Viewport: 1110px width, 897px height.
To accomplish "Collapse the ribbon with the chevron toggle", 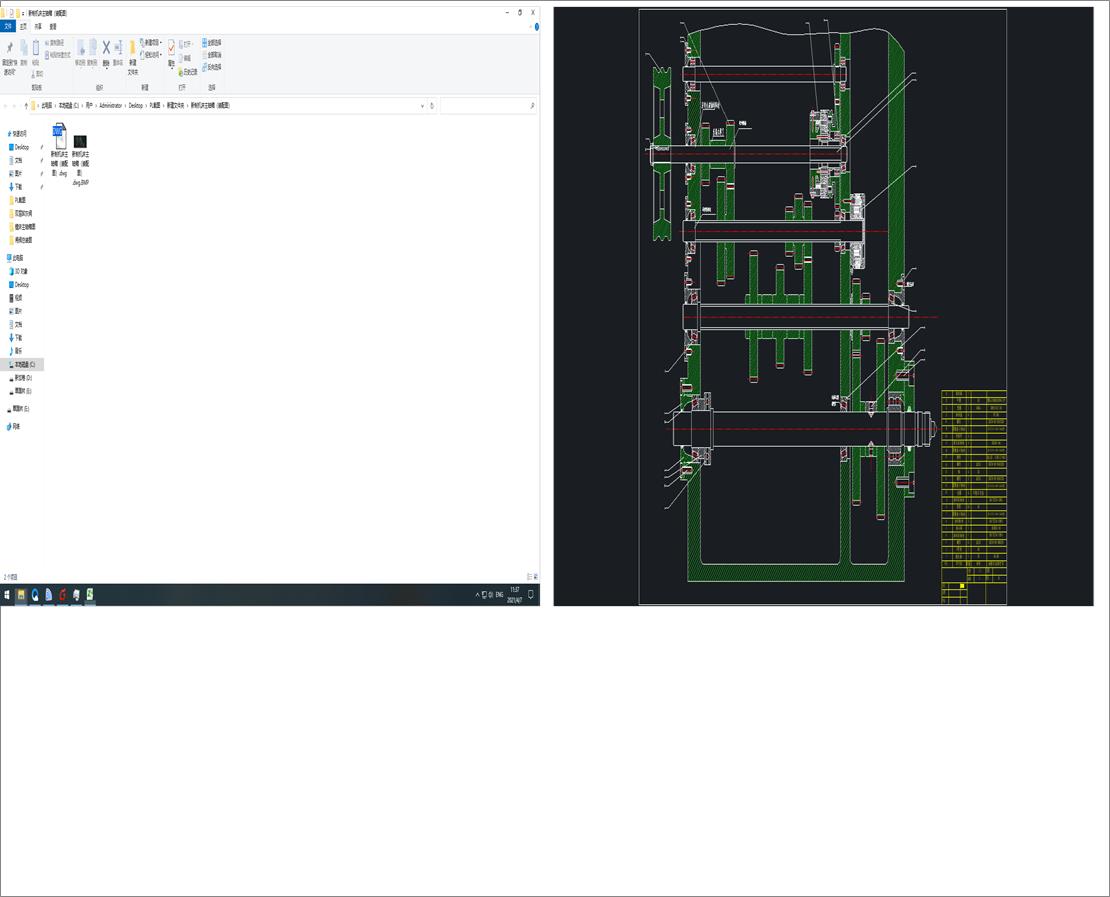I will click(530, 26).
